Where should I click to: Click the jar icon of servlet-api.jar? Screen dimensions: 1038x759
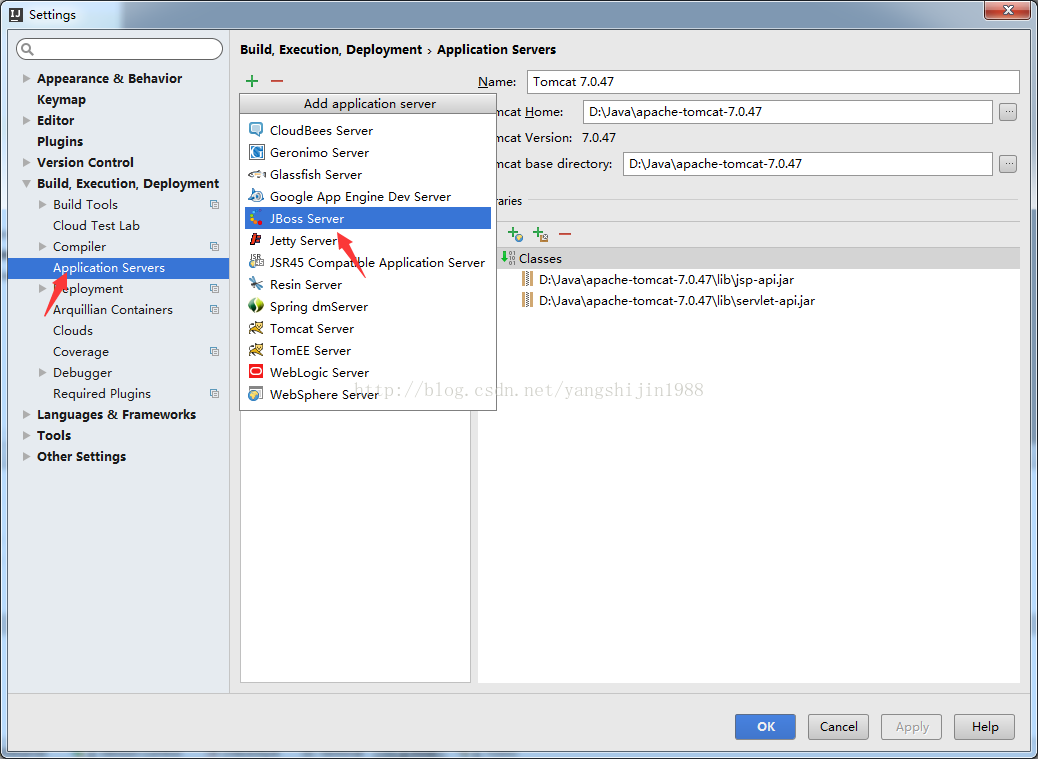[527, 300]
